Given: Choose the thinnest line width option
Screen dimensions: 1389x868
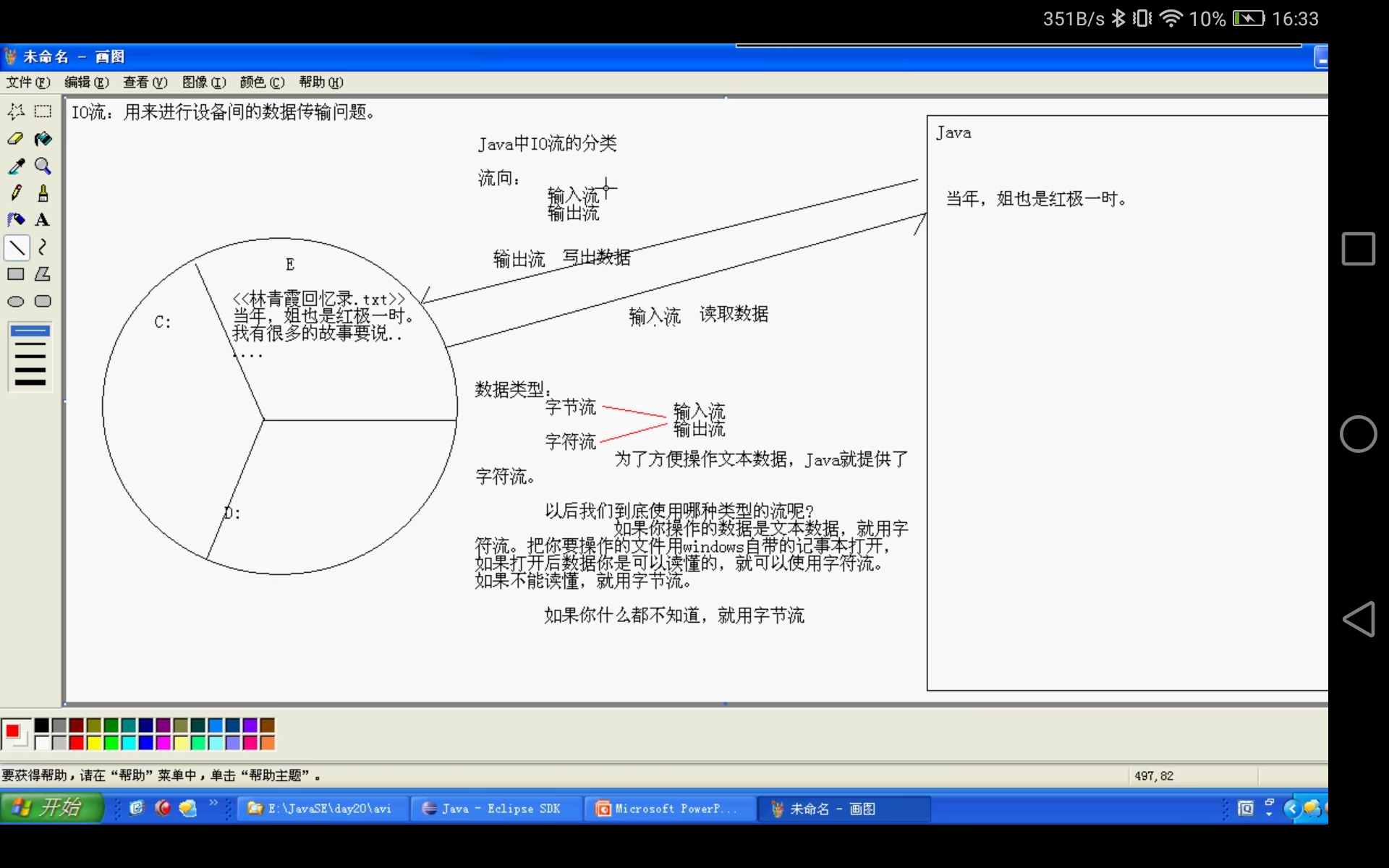Looking at the screenshot, I should (30, 331).
